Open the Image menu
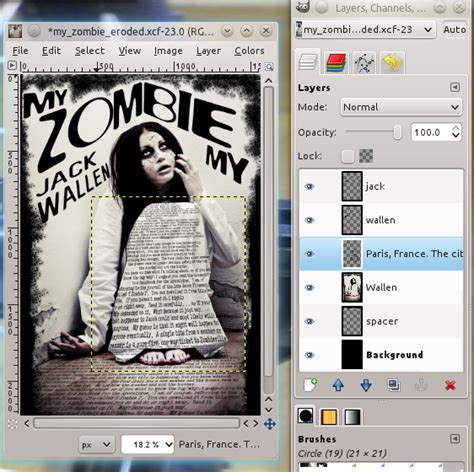This screenshot has width=474, height=472. [168, 51]
